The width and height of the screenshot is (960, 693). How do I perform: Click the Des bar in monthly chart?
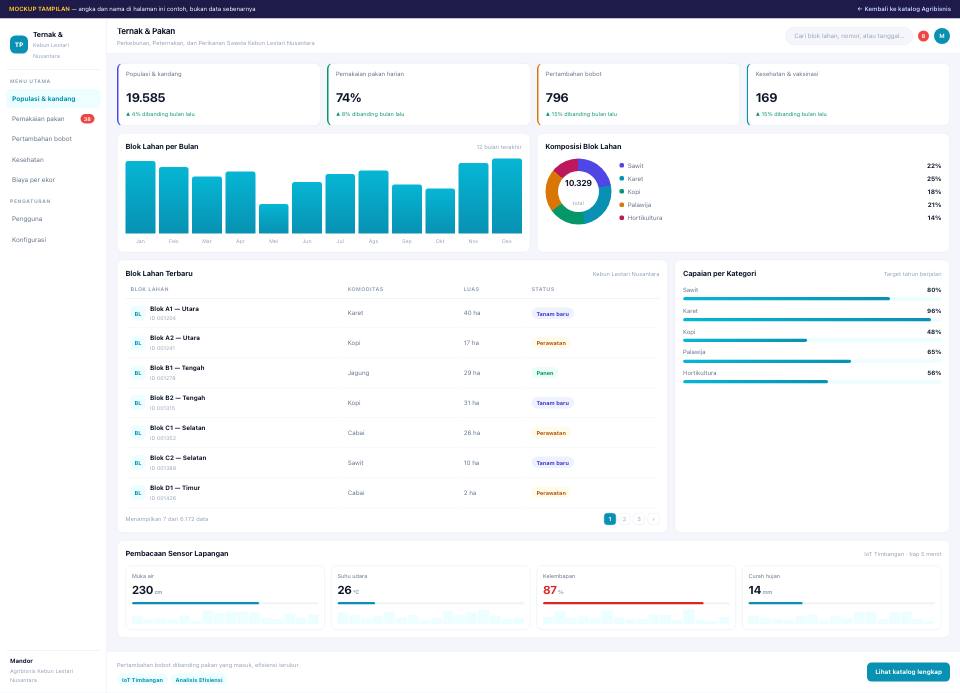click(x=507, y=196)
